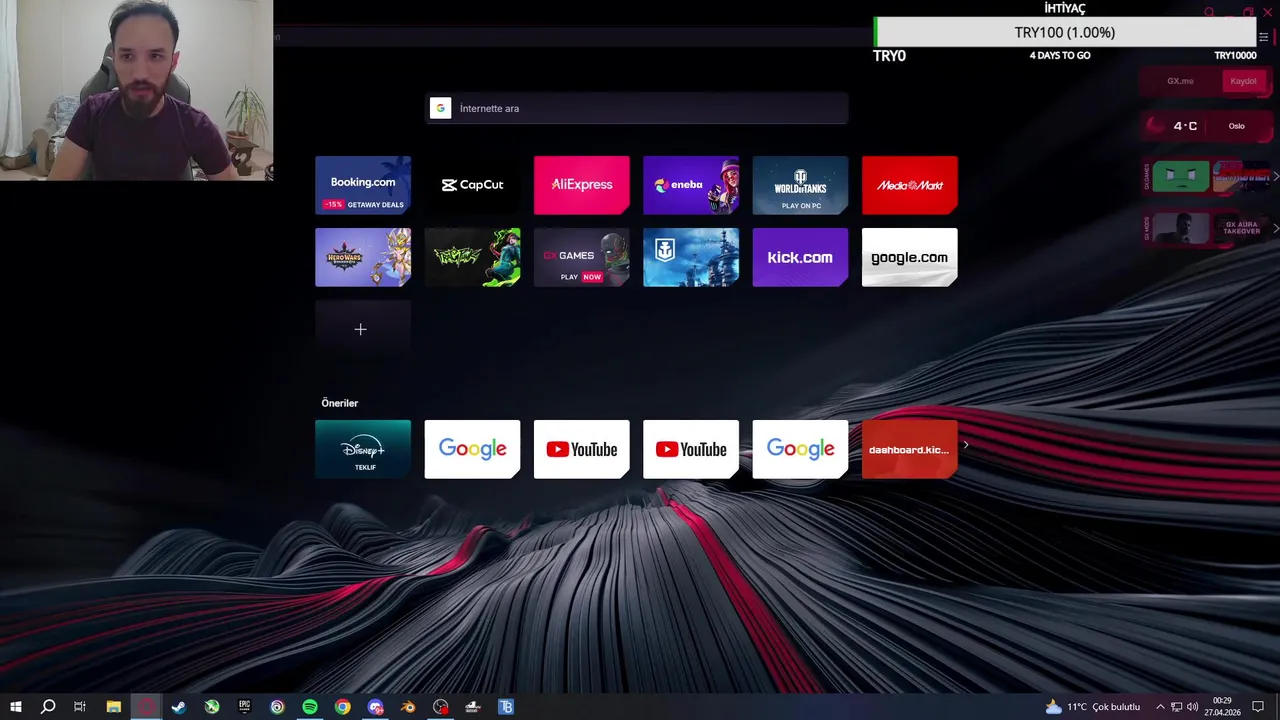Image resolution: width=1280 pixels, height=720 pixels.
Task: Open Windows taskbar search
Action: (47, 707)
